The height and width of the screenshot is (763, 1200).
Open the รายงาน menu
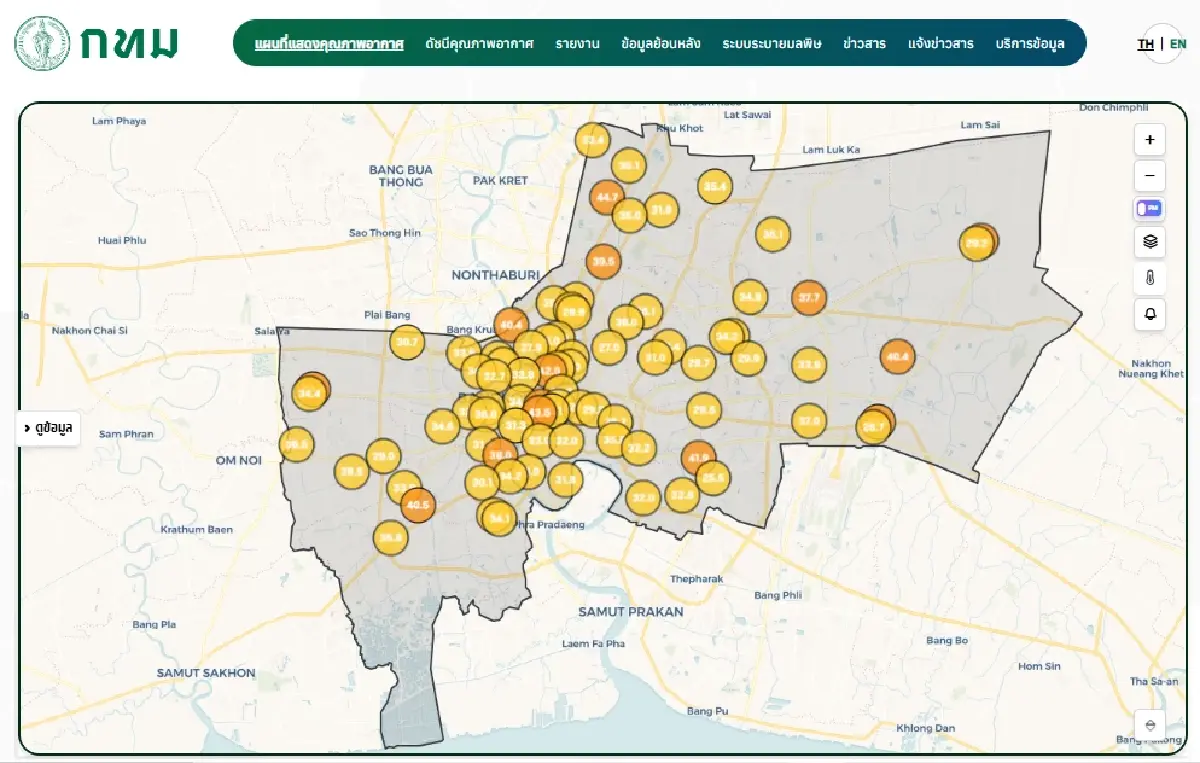click(577, 44)
